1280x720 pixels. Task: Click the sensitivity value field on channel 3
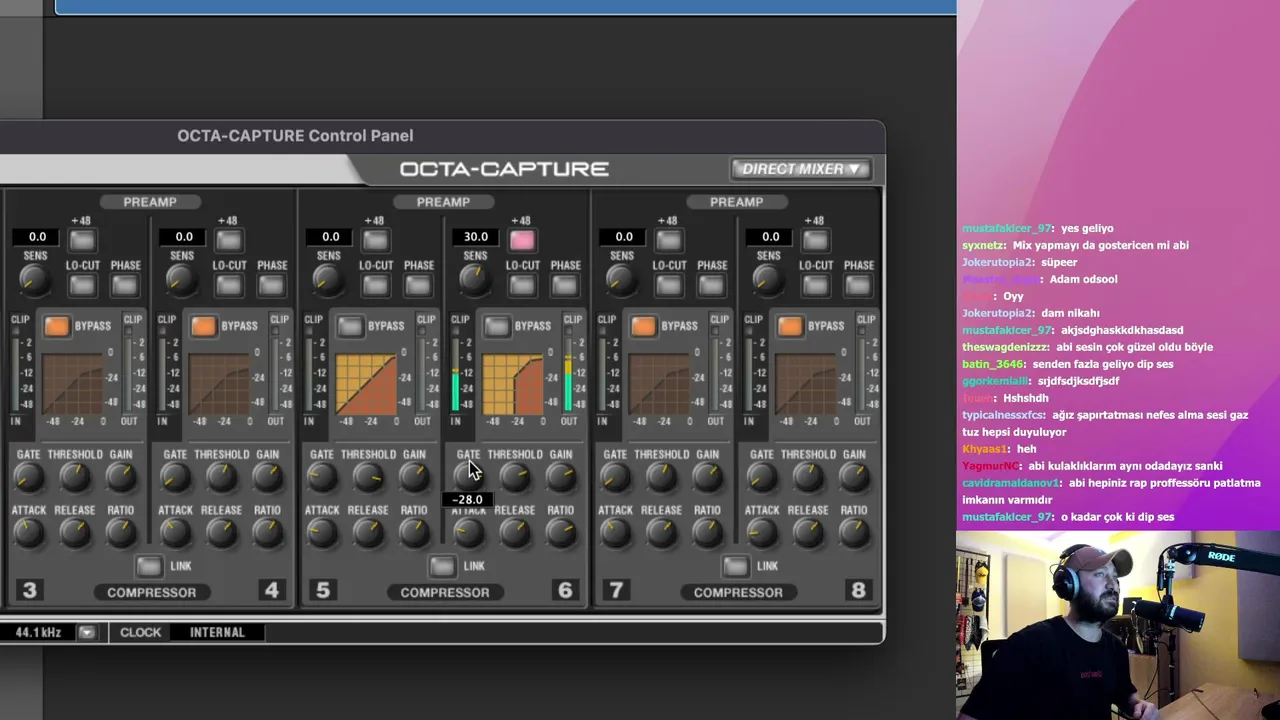coord(36,237)
